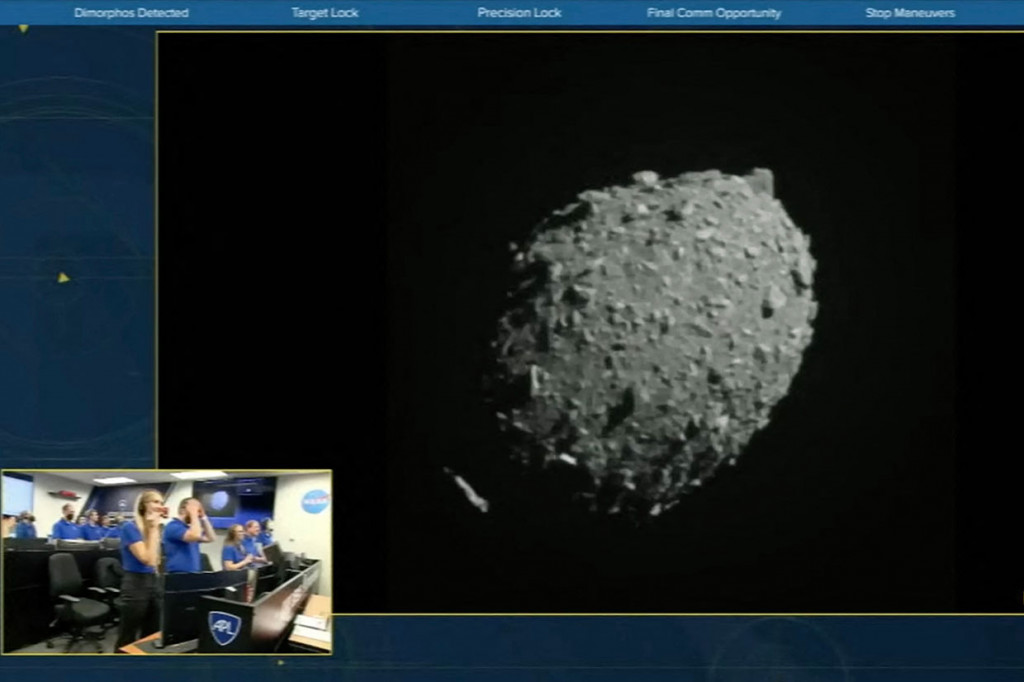Click the square block on the asteroid's top edge
This screenshot has width=1024, height=682.
click(x=761, y=180)
